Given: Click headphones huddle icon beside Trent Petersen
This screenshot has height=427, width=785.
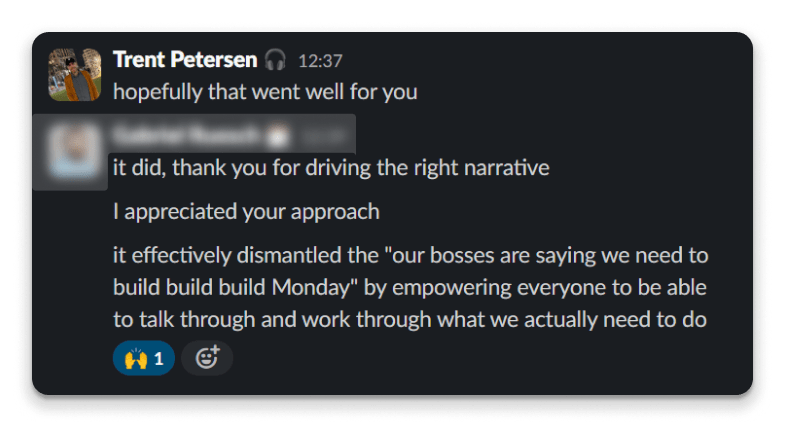Looking at the screenshot, I should coord(275,61).
